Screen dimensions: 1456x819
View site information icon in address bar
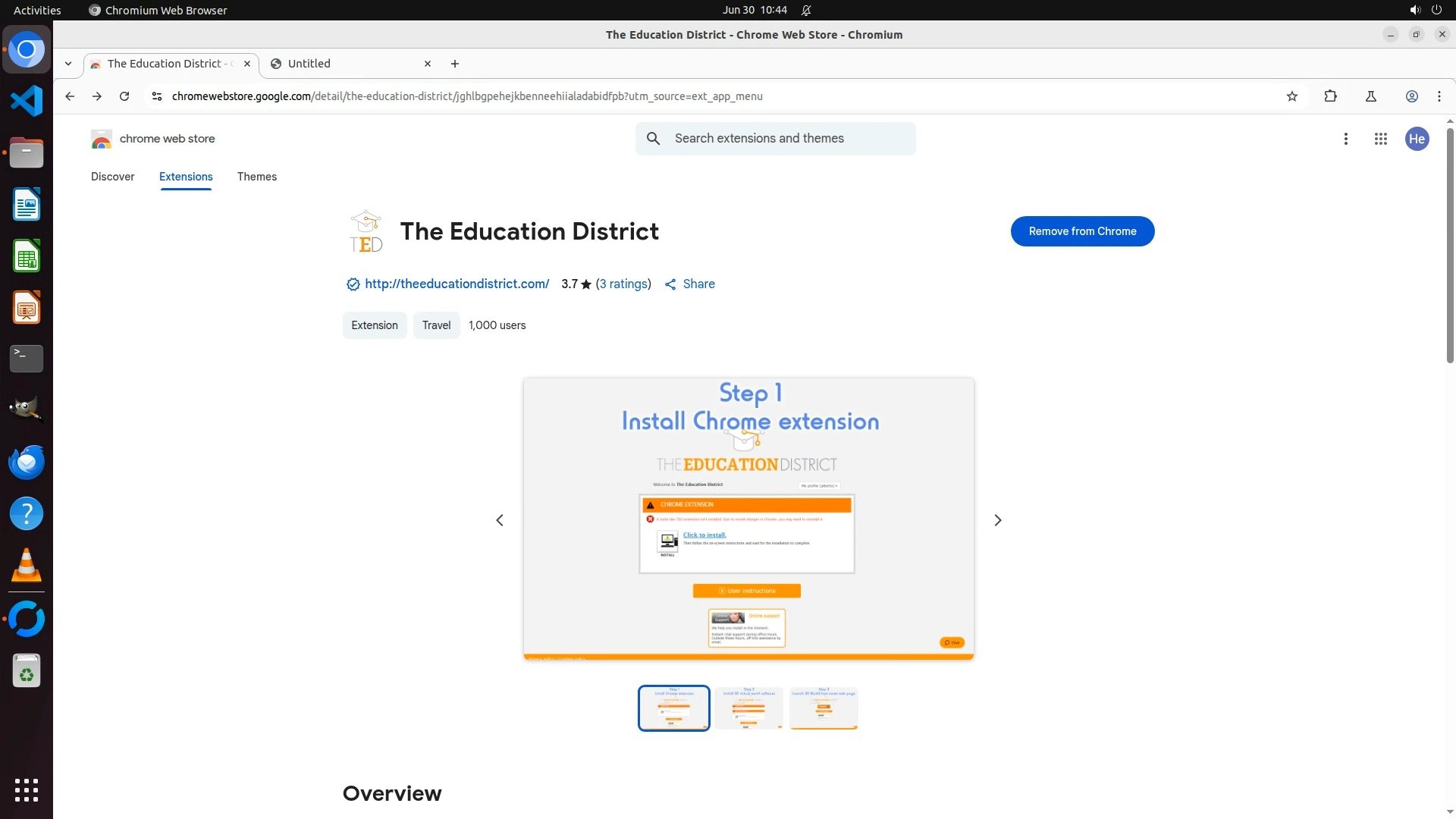[x=157, y=96]
